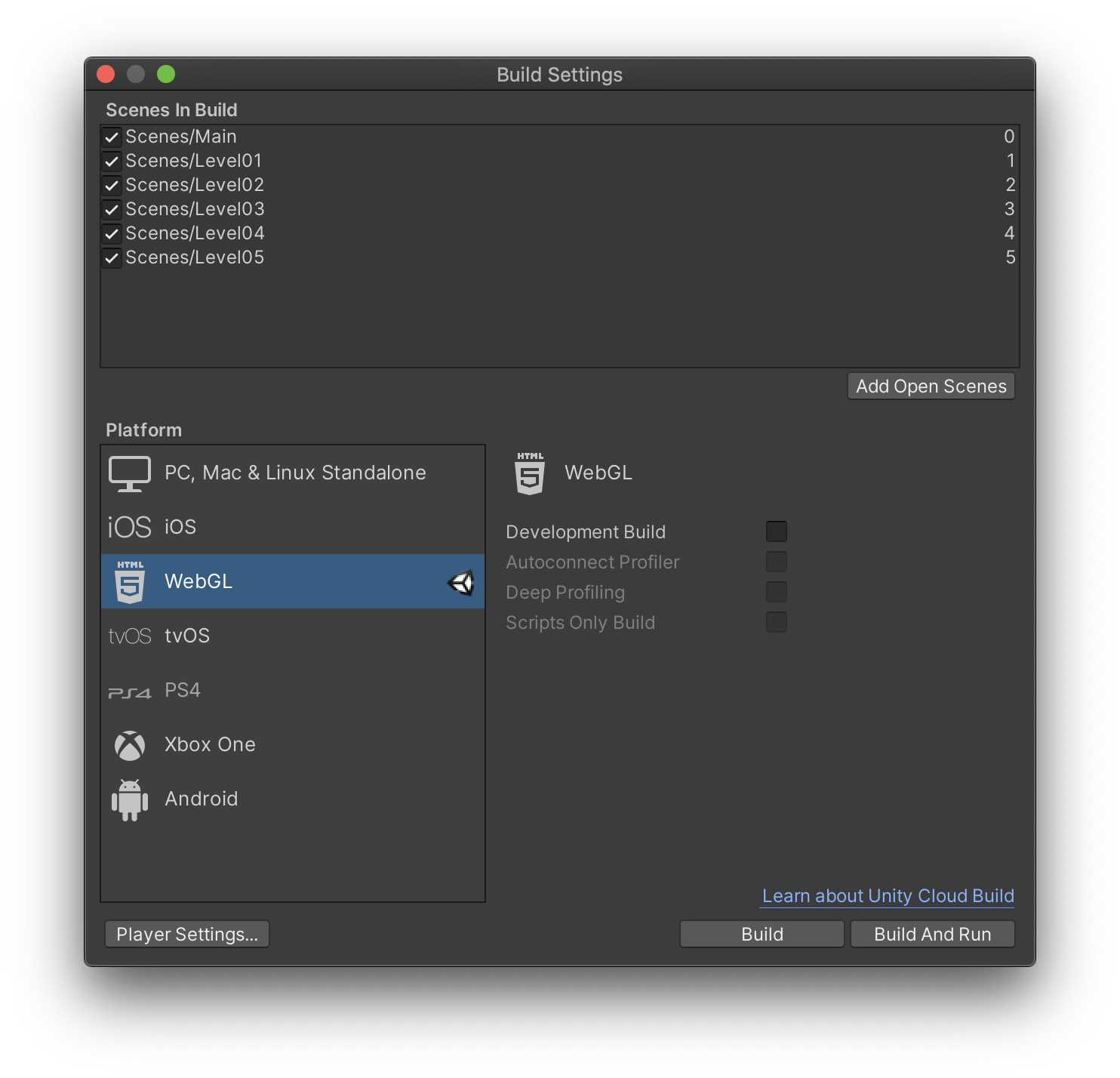
Task: Close the Build Settings window with the red button
Action: pos(106,74)
